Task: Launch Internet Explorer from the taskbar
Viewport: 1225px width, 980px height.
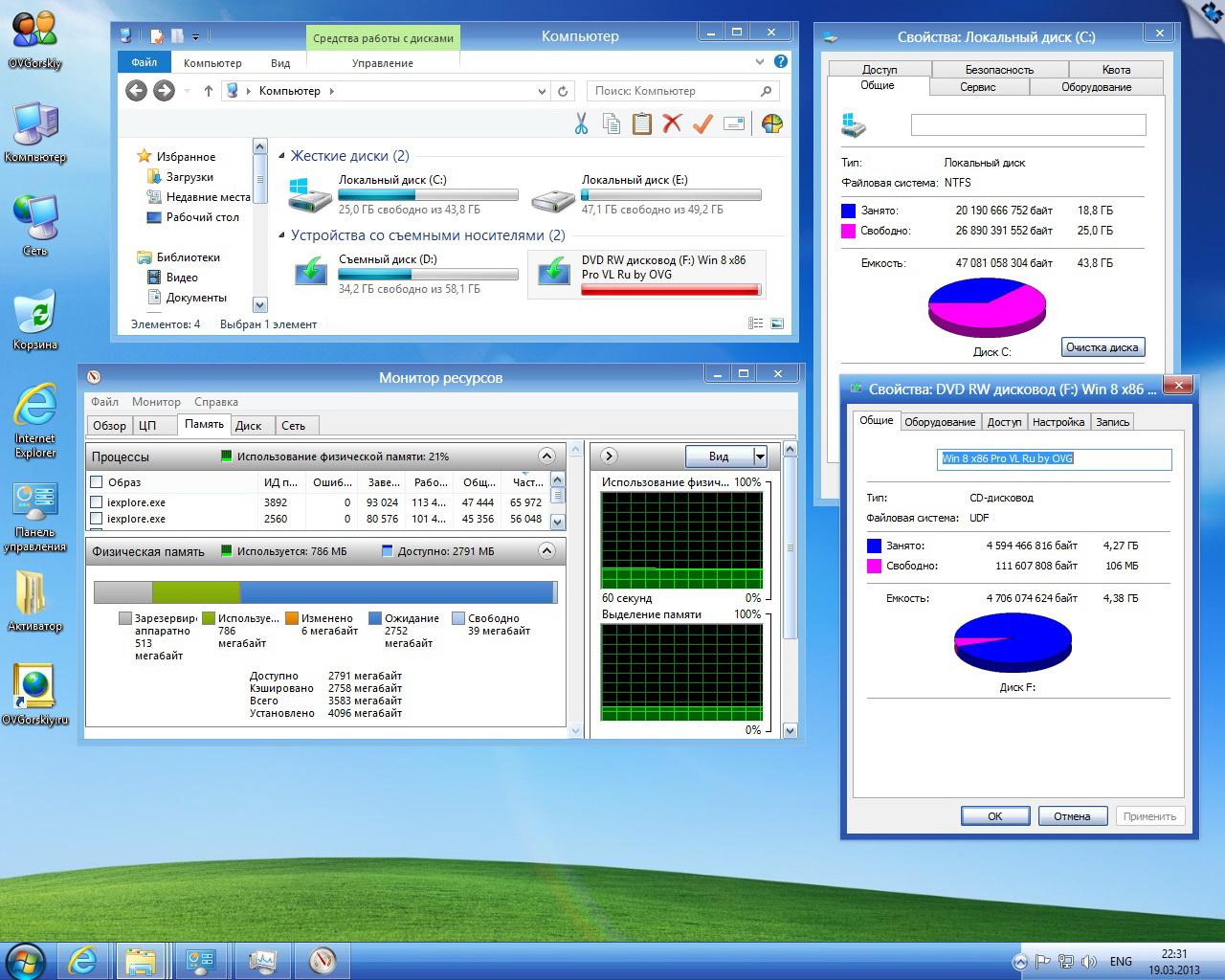Action: pos(83,960)
